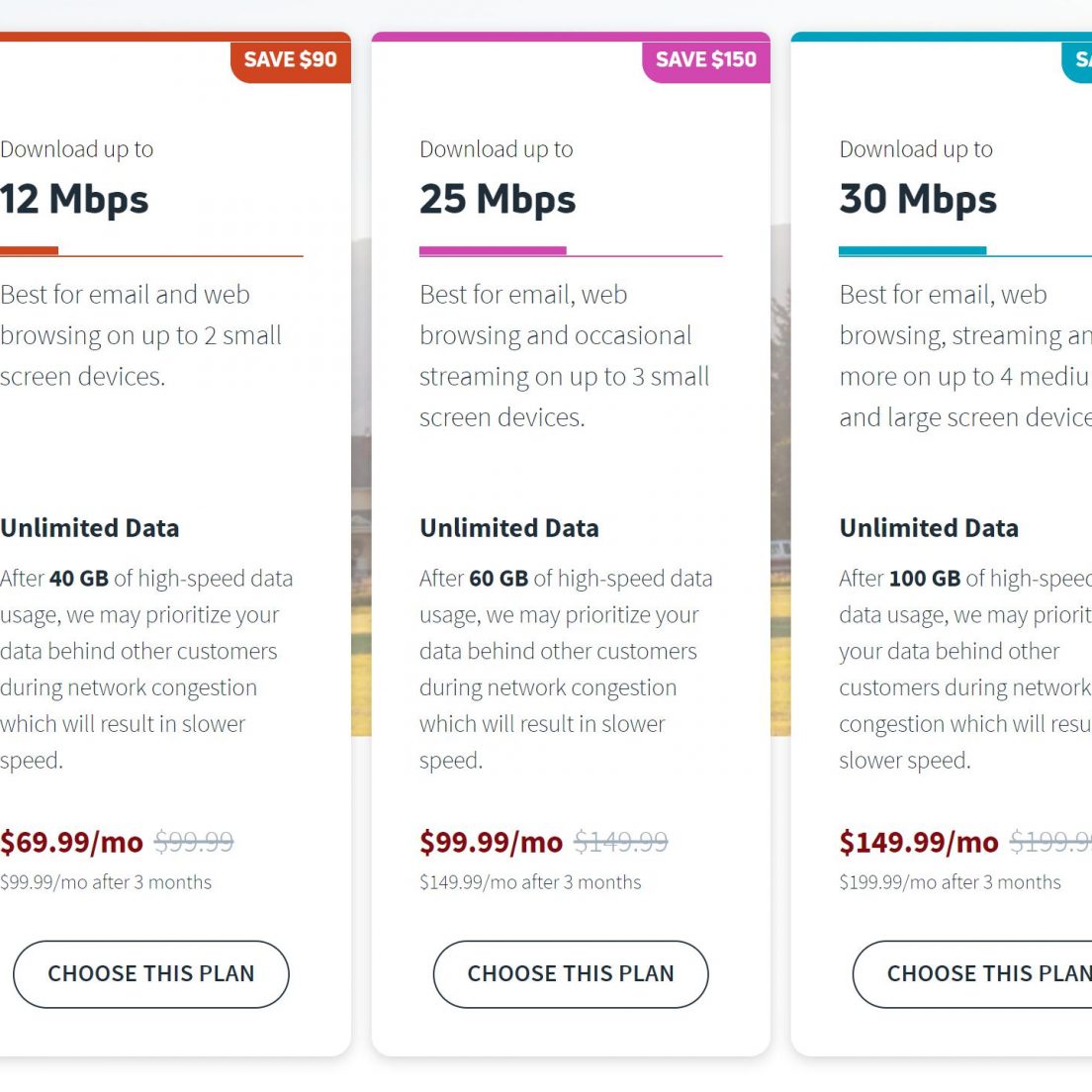
Task: Click the orange bar under 12 Mbps
Action: (30, 250)
